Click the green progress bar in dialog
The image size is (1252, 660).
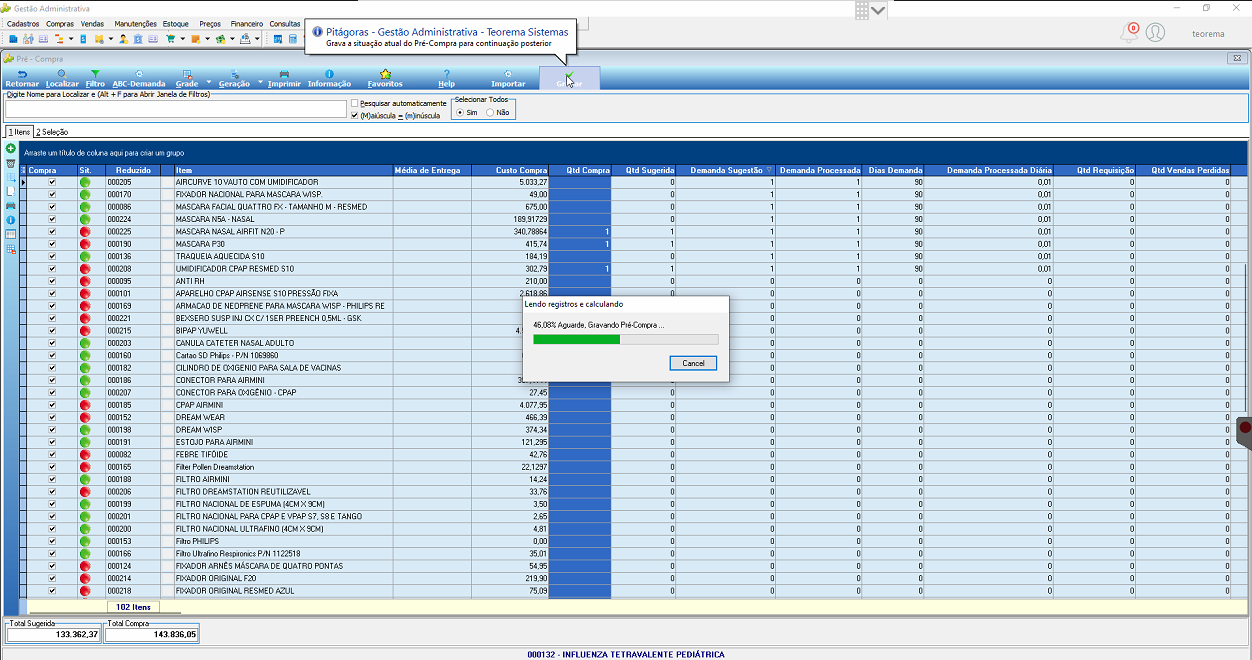pos(577,339)
